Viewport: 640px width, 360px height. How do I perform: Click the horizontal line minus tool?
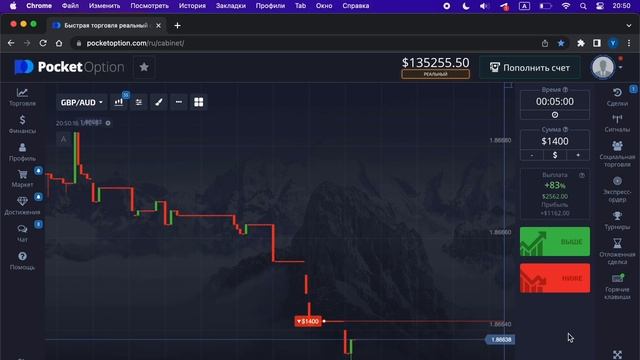(179, 102)
